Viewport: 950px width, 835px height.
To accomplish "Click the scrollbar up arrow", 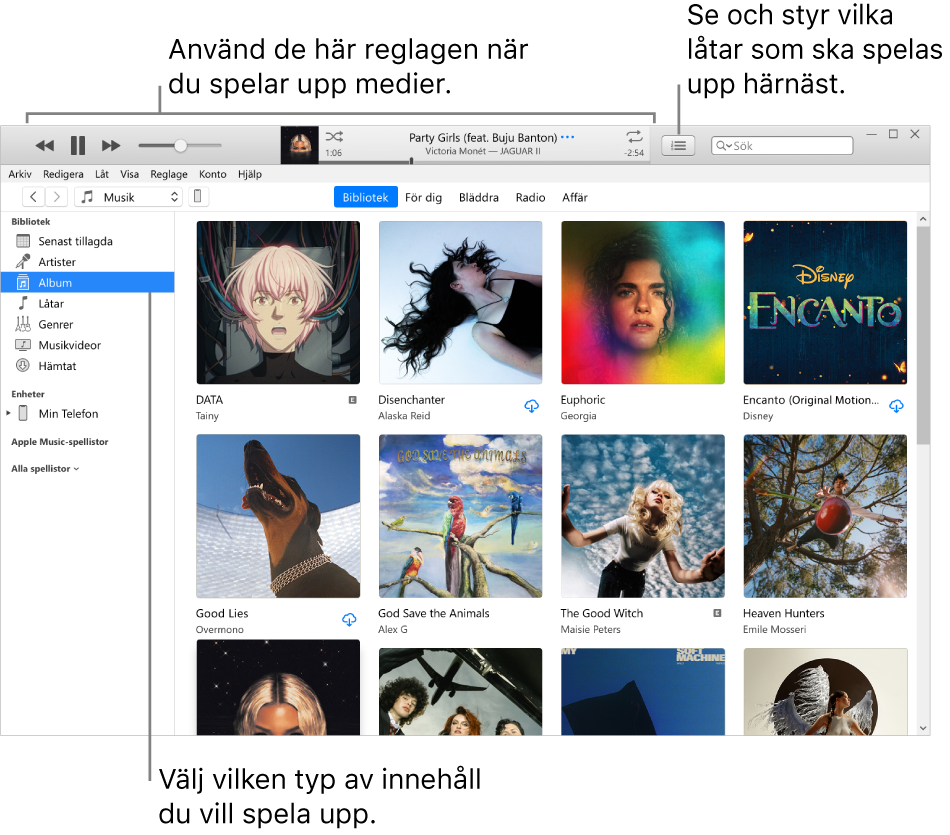I will (x=923, y=219).
